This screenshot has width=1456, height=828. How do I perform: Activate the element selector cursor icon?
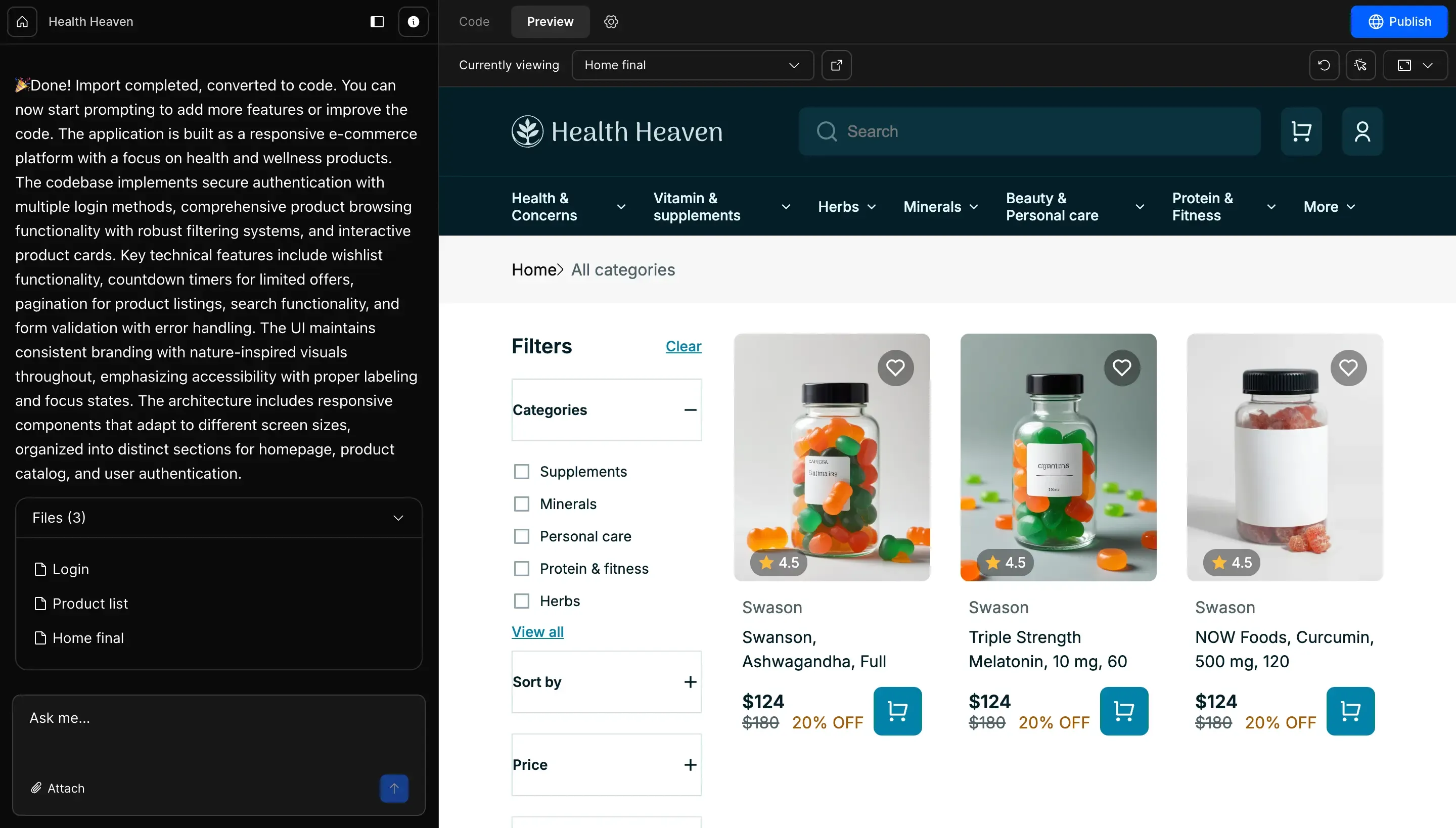[x=1360, y=65]
